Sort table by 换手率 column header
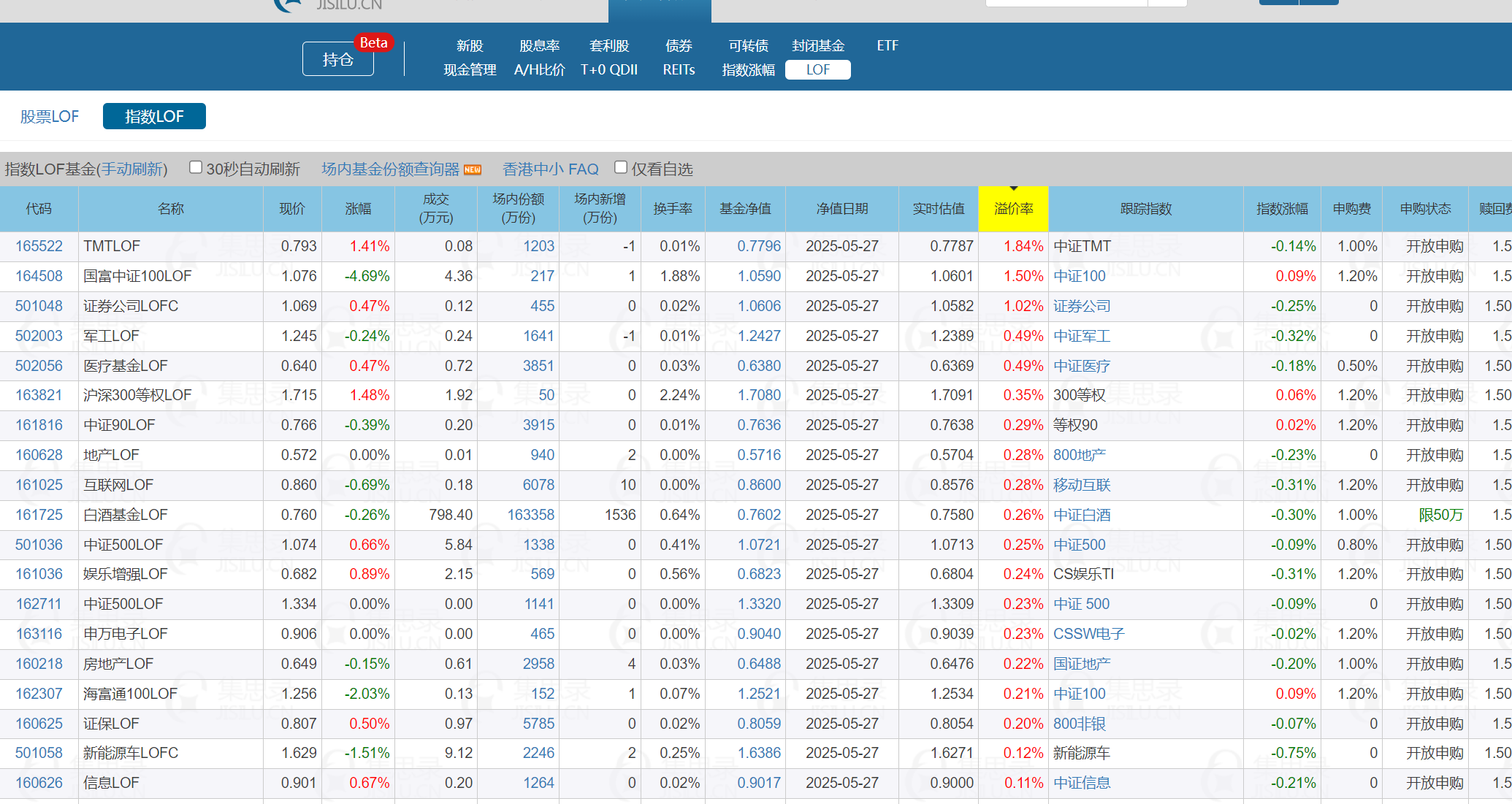Viewport: 1512px width, 804px height. click(672, 210)
